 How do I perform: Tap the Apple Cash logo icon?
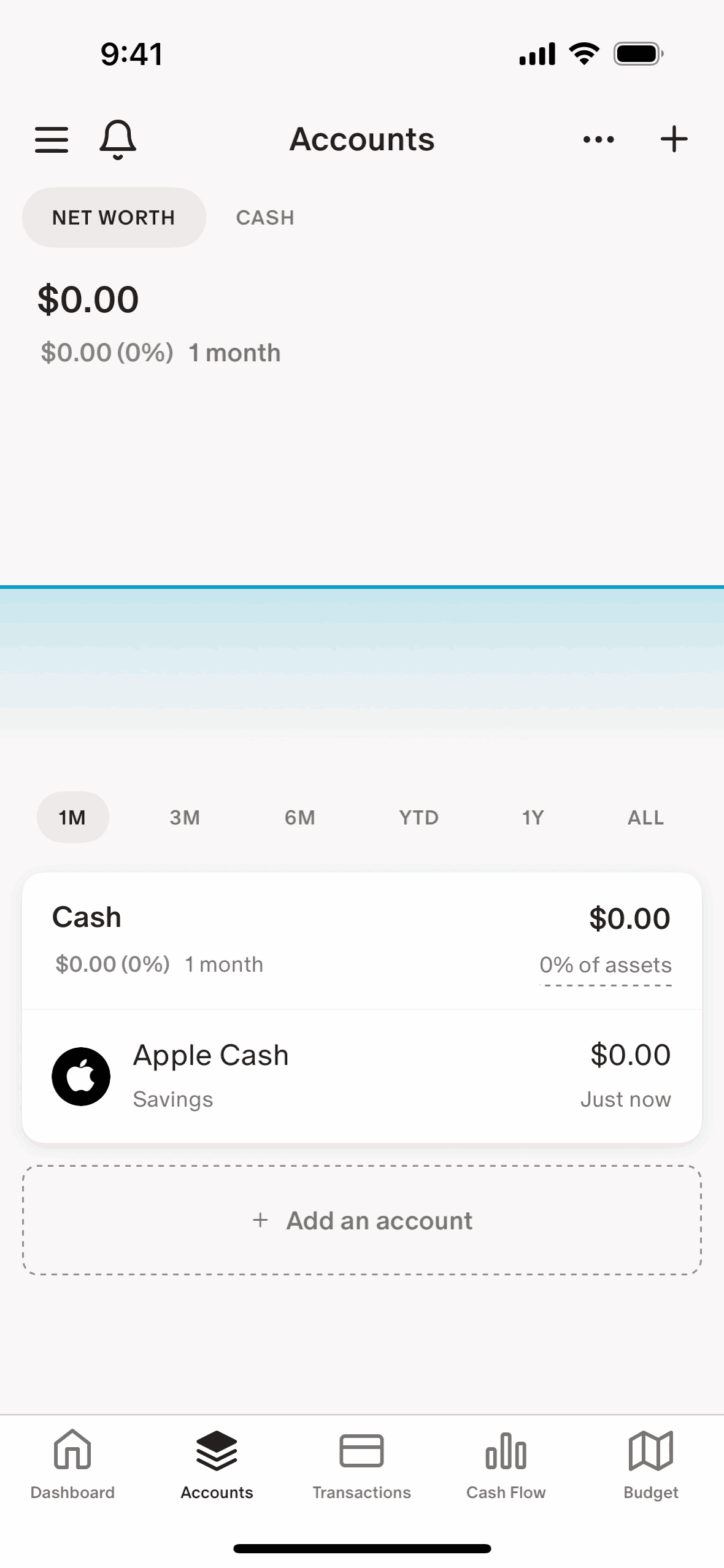[81, 1076]
